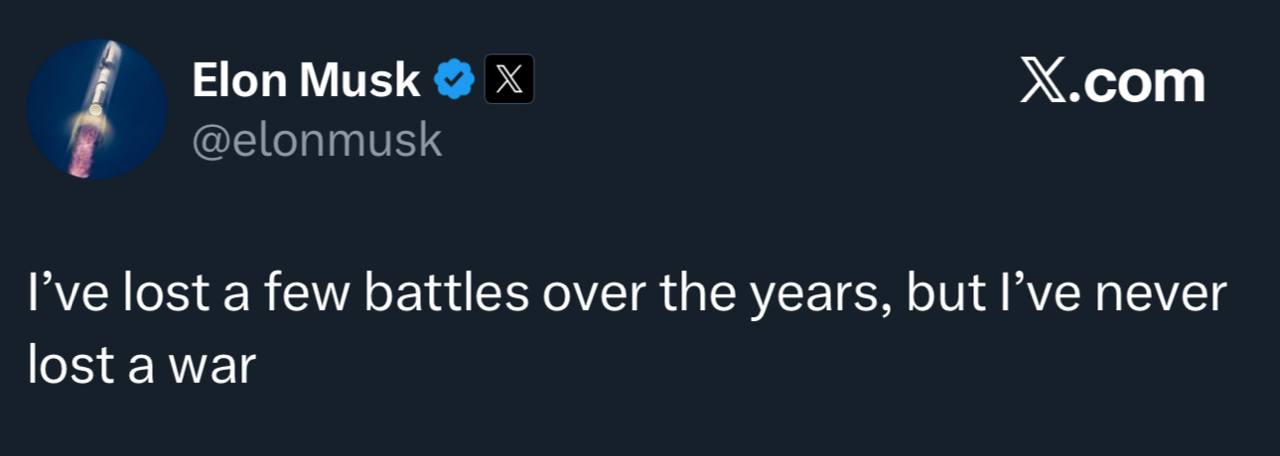Open the @elonmusk handle link

316,141
